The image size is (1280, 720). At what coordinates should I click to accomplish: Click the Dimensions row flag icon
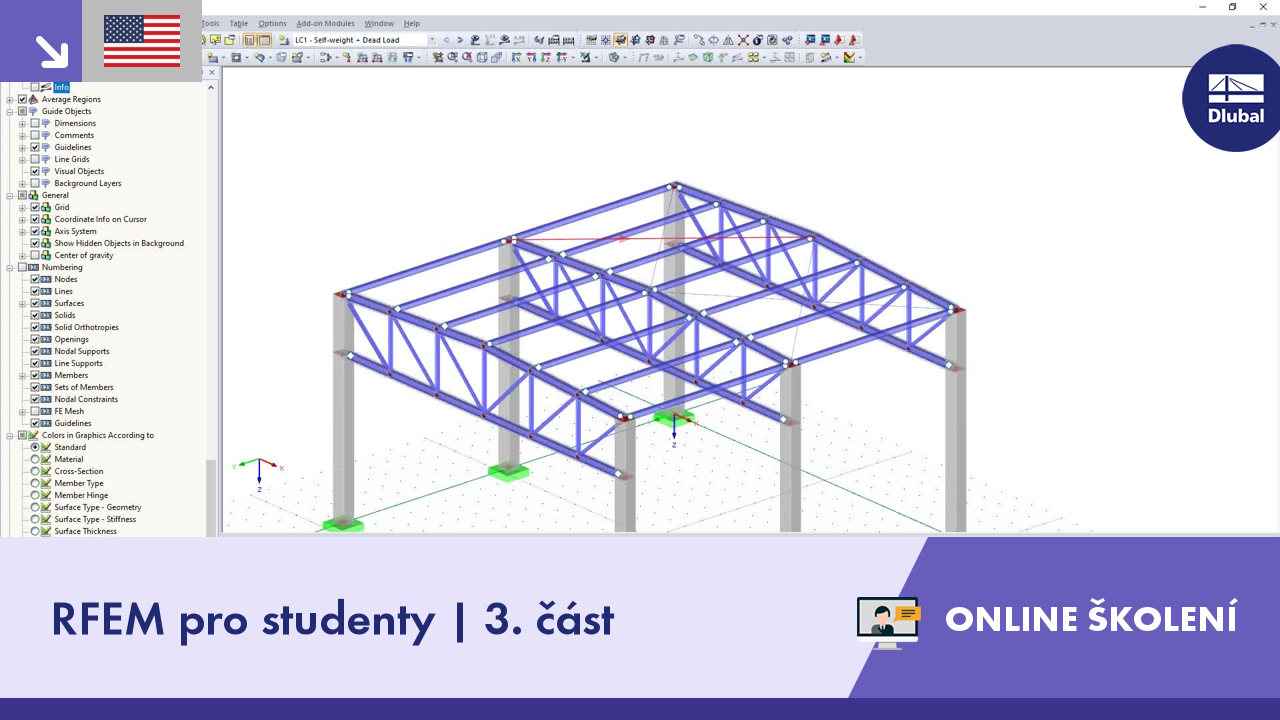[x=46, y=123]
